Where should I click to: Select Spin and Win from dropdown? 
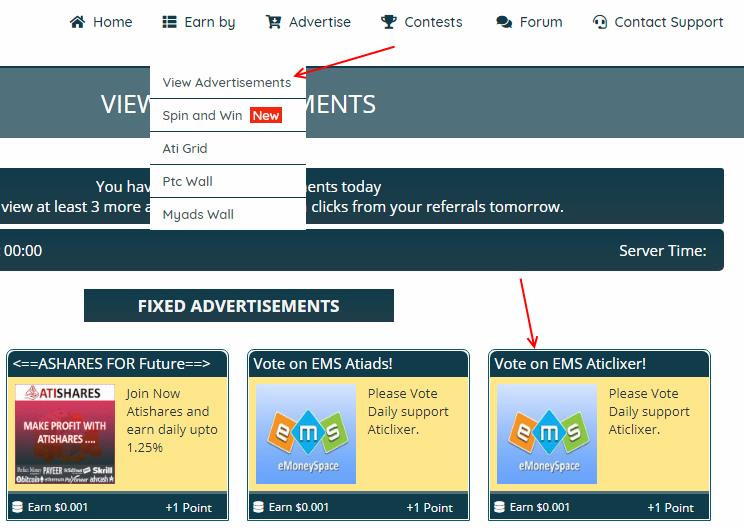point(228,115)
